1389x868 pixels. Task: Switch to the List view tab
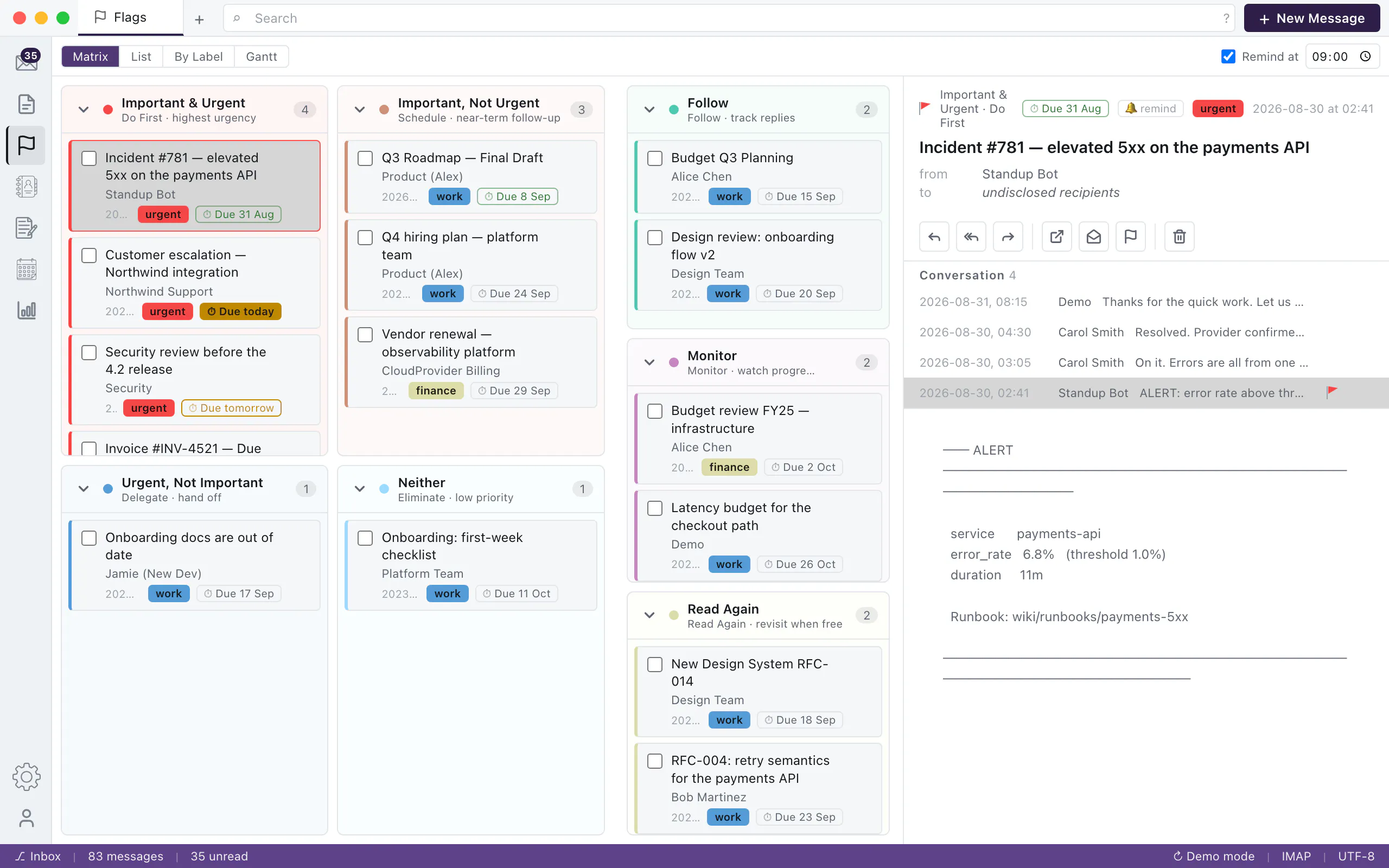(141, 56)
